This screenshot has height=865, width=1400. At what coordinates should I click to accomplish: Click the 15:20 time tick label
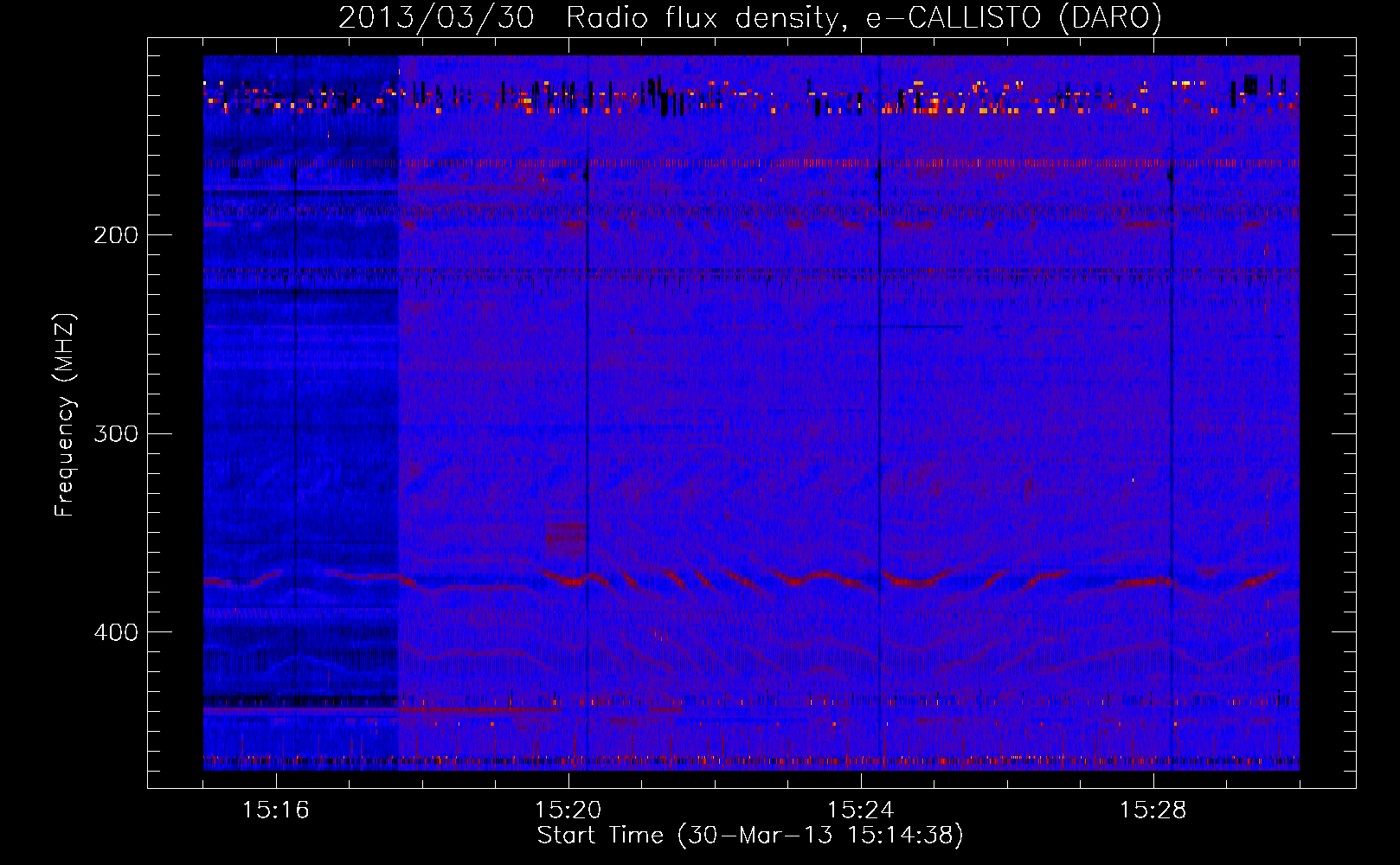coord(568,810)
